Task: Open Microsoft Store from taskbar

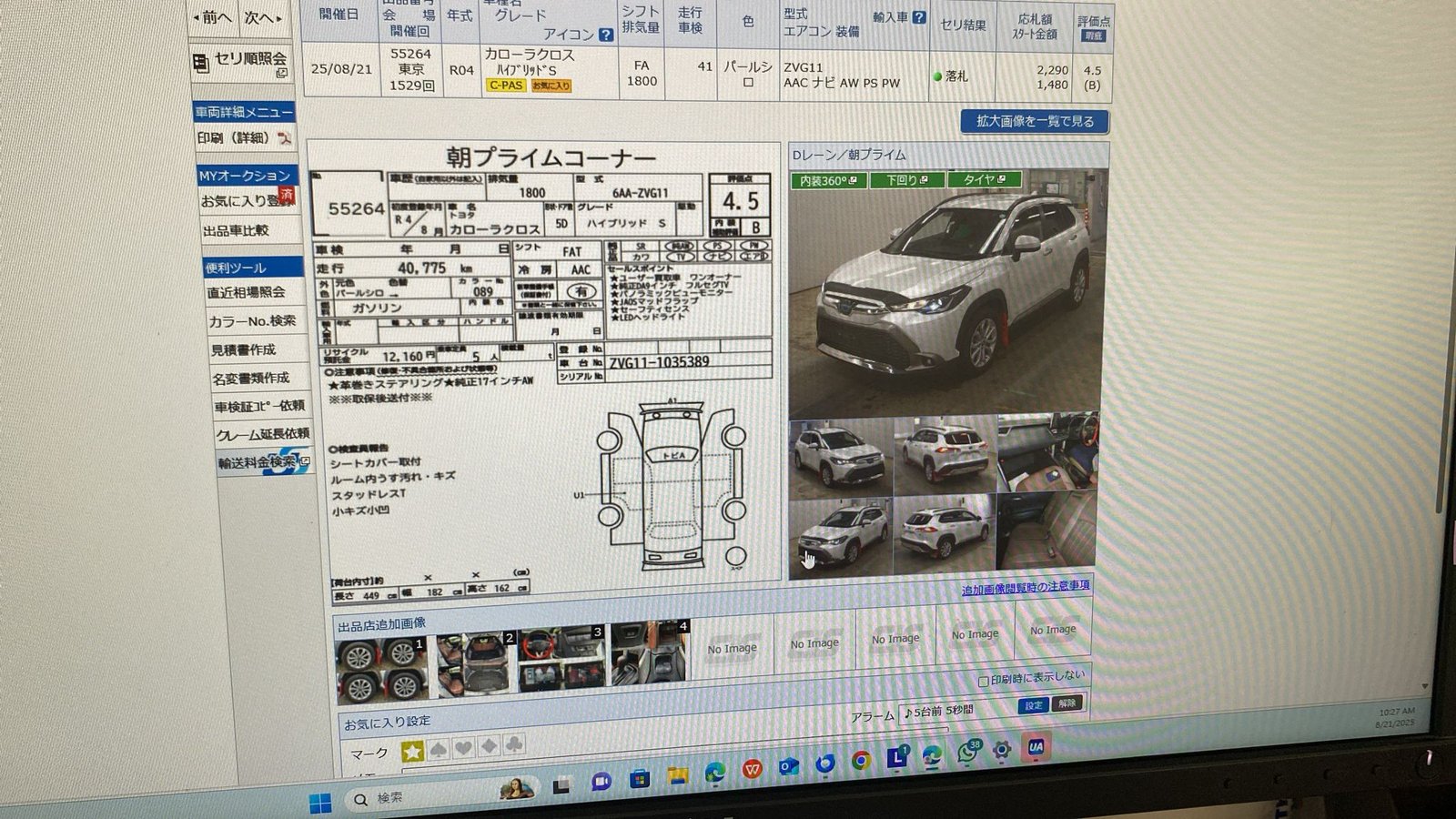Action: coord(640,779)
